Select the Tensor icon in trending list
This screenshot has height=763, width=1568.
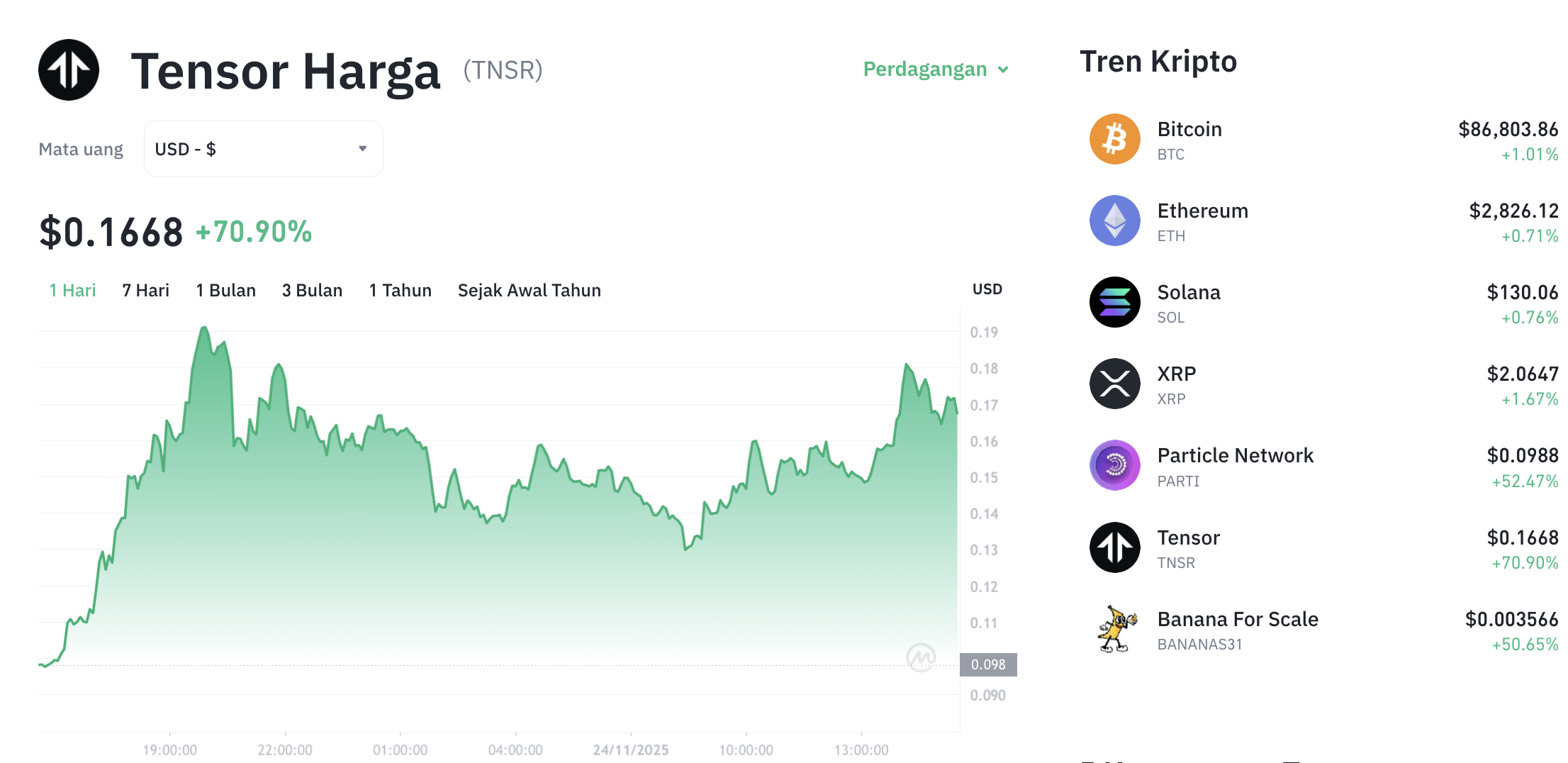[1114, 547]
